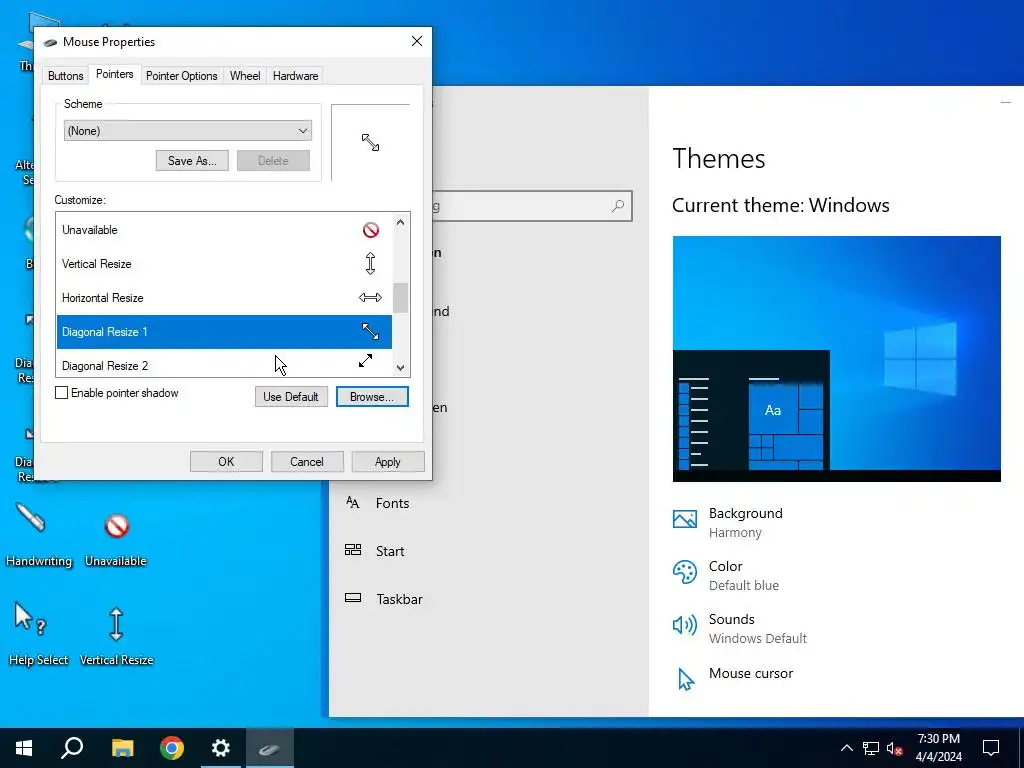Click the Taskbar icon in Settings
Viewport: 1024px width, 768px height.
(x=353, y=598)
